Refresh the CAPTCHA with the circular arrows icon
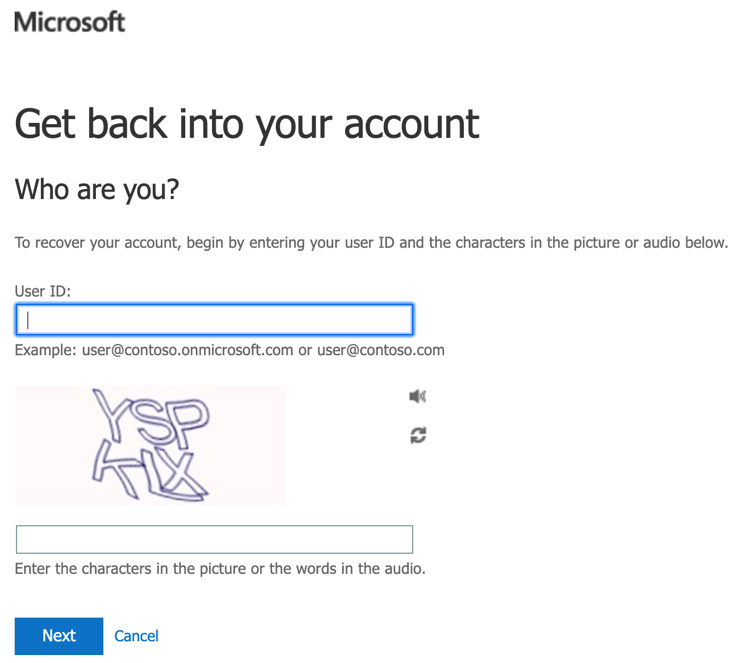The width and height of the screenshot is (741, 663). [x=418, y=435]
